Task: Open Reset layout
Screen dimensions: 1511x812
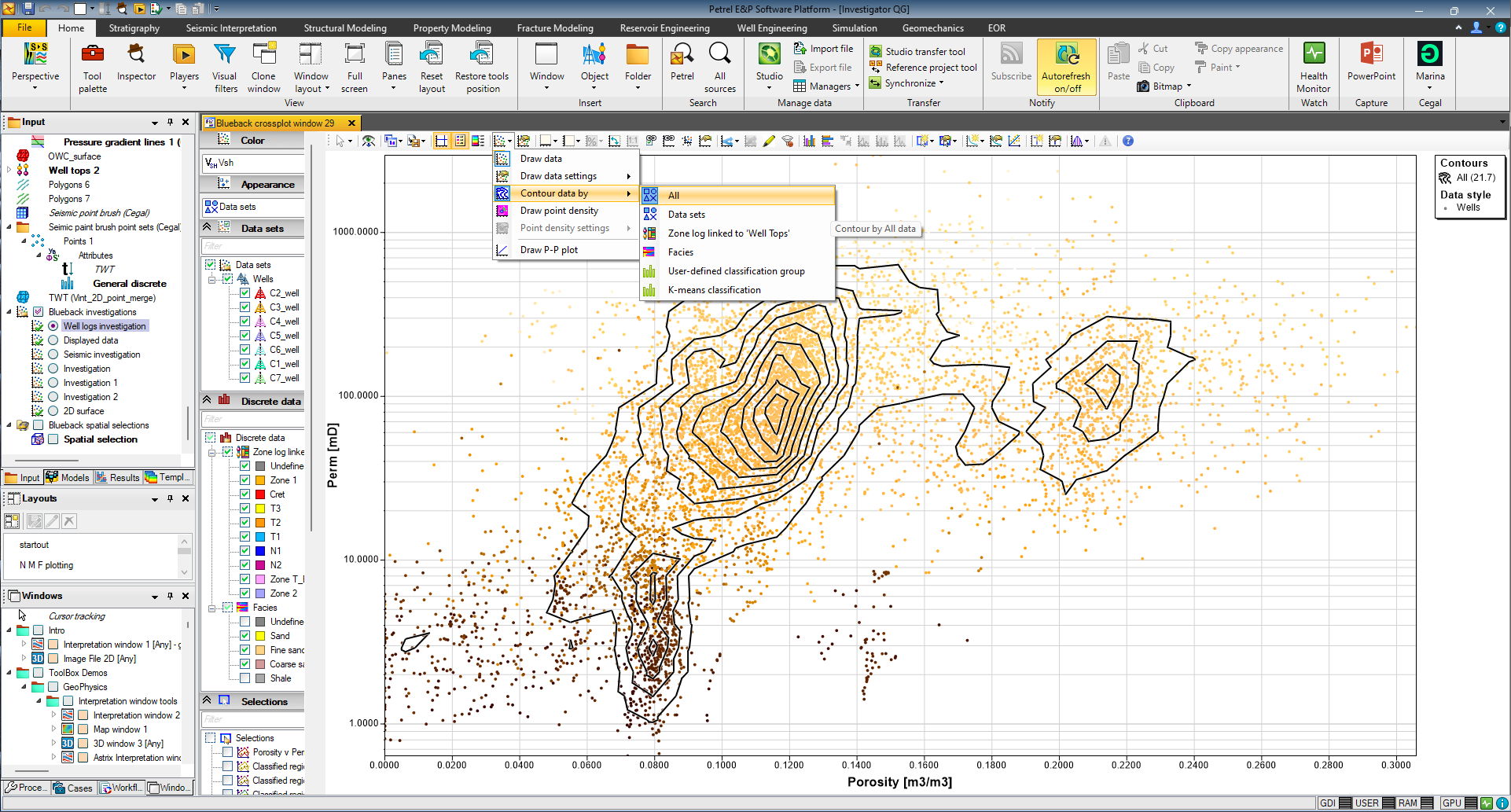Action: [432, 68]
